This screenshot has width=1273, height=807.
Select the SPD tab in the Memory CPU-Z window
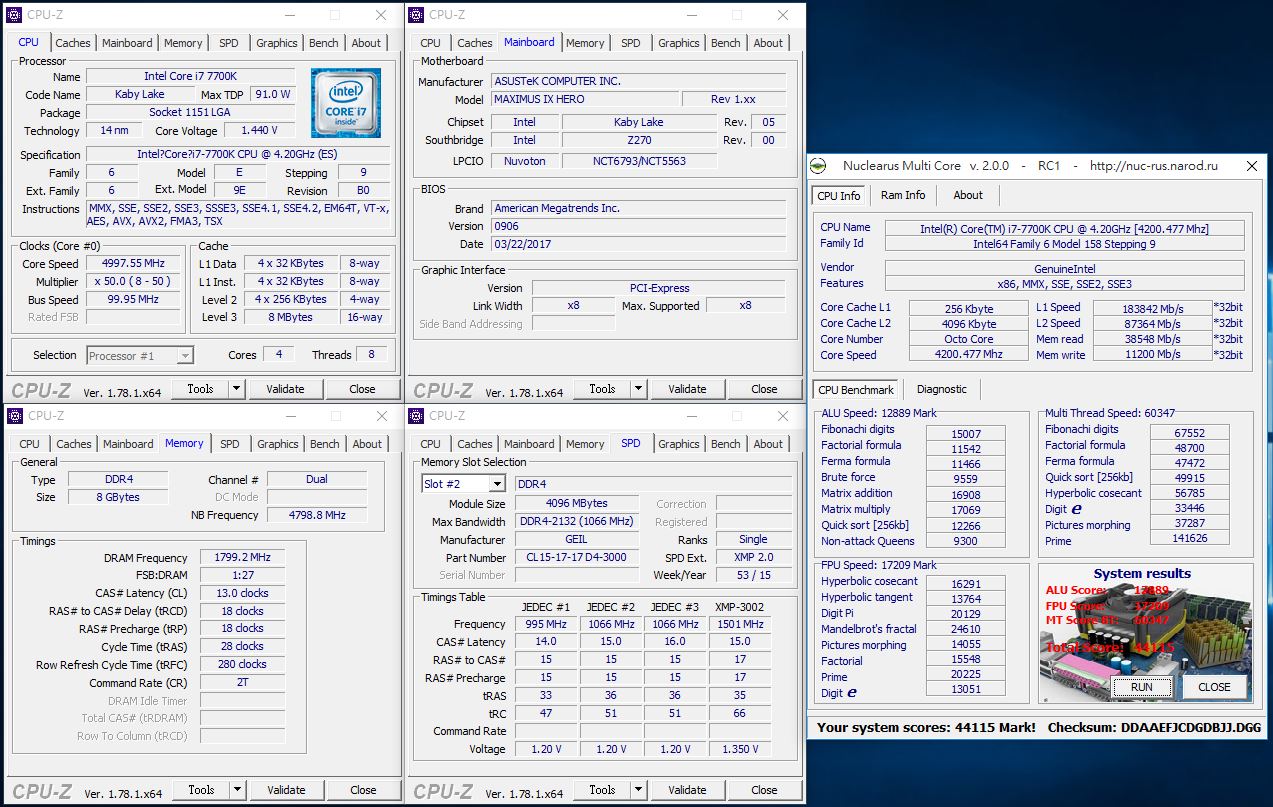click(230, 444)
